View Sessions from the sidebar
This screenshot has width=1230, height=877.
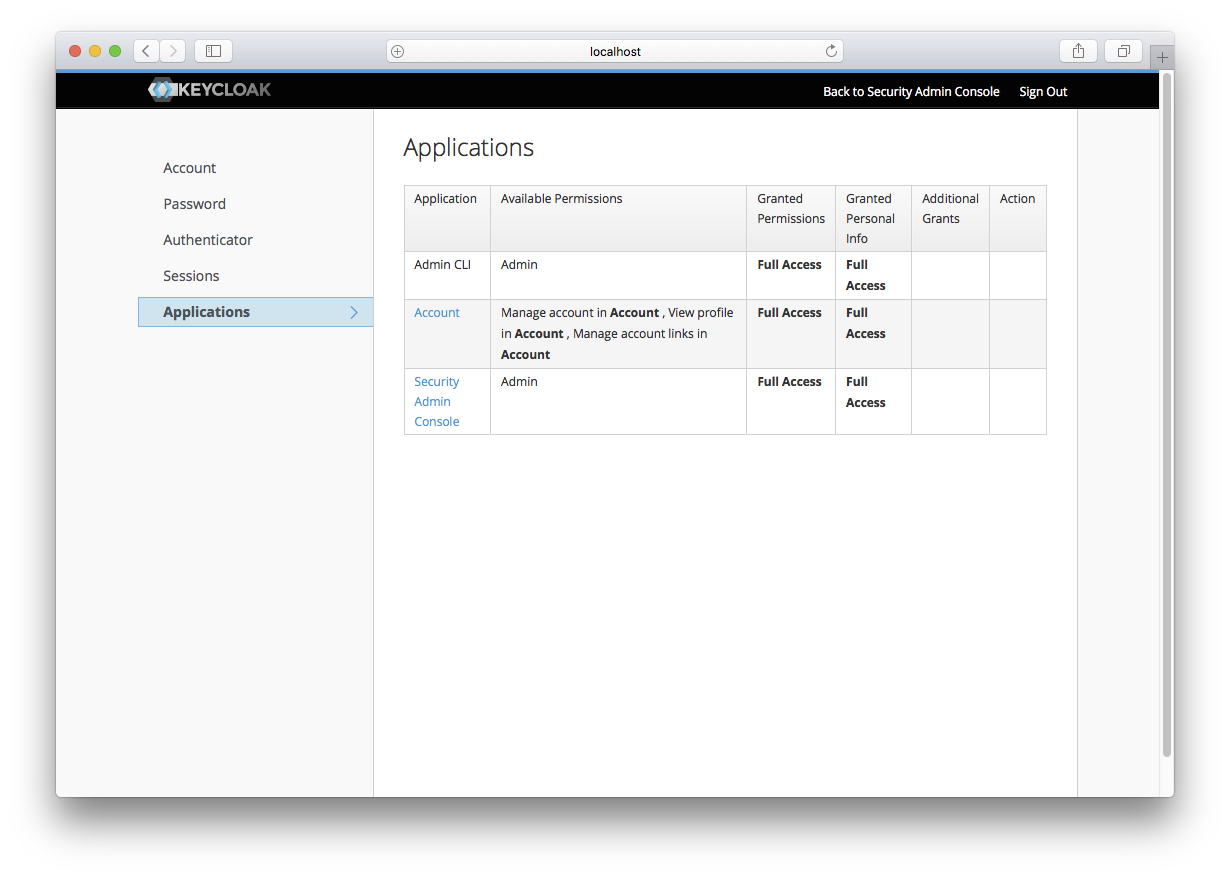click(x=191, y=276)
